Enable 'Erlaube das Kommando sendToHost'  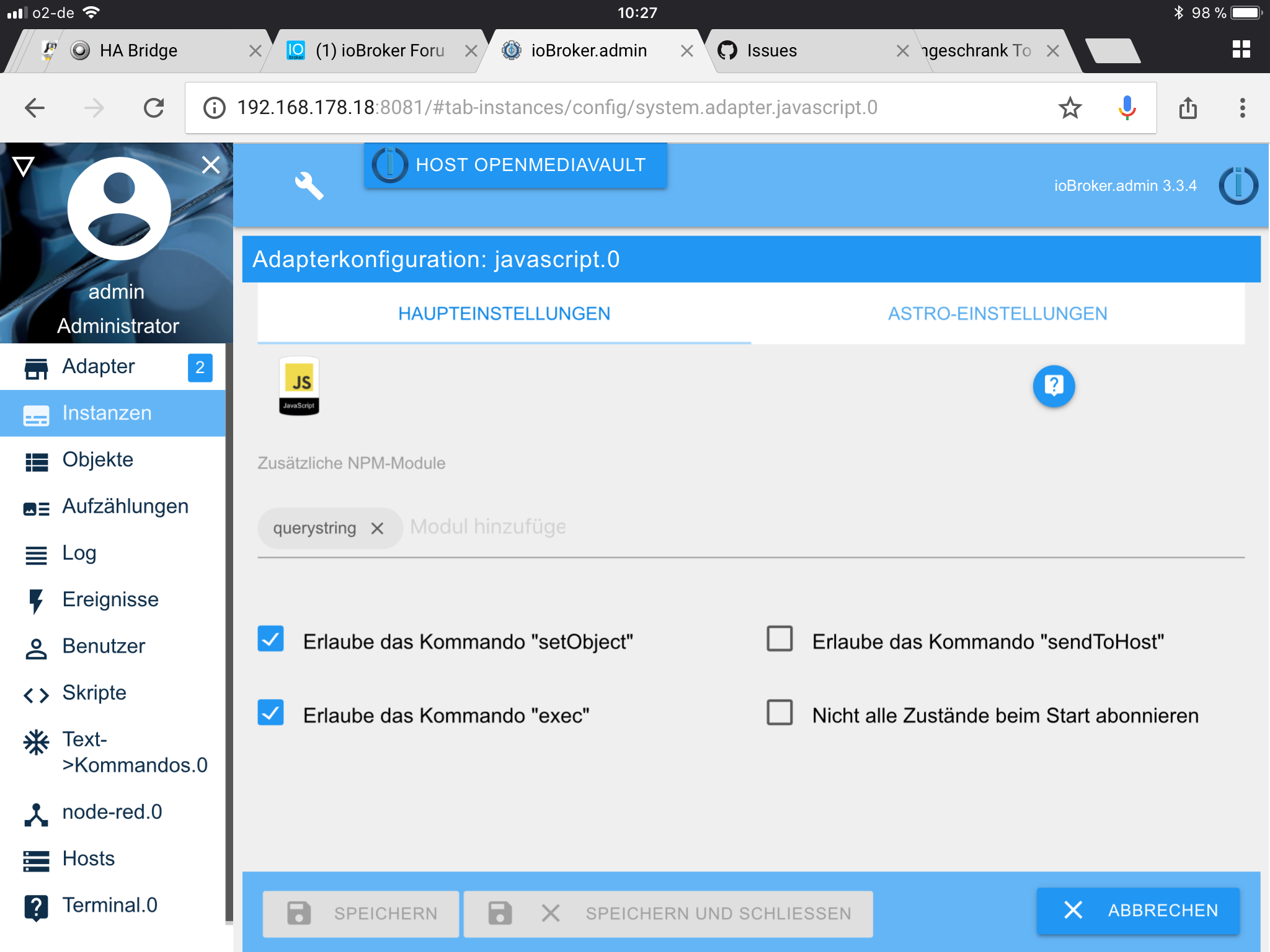(779, 639)
